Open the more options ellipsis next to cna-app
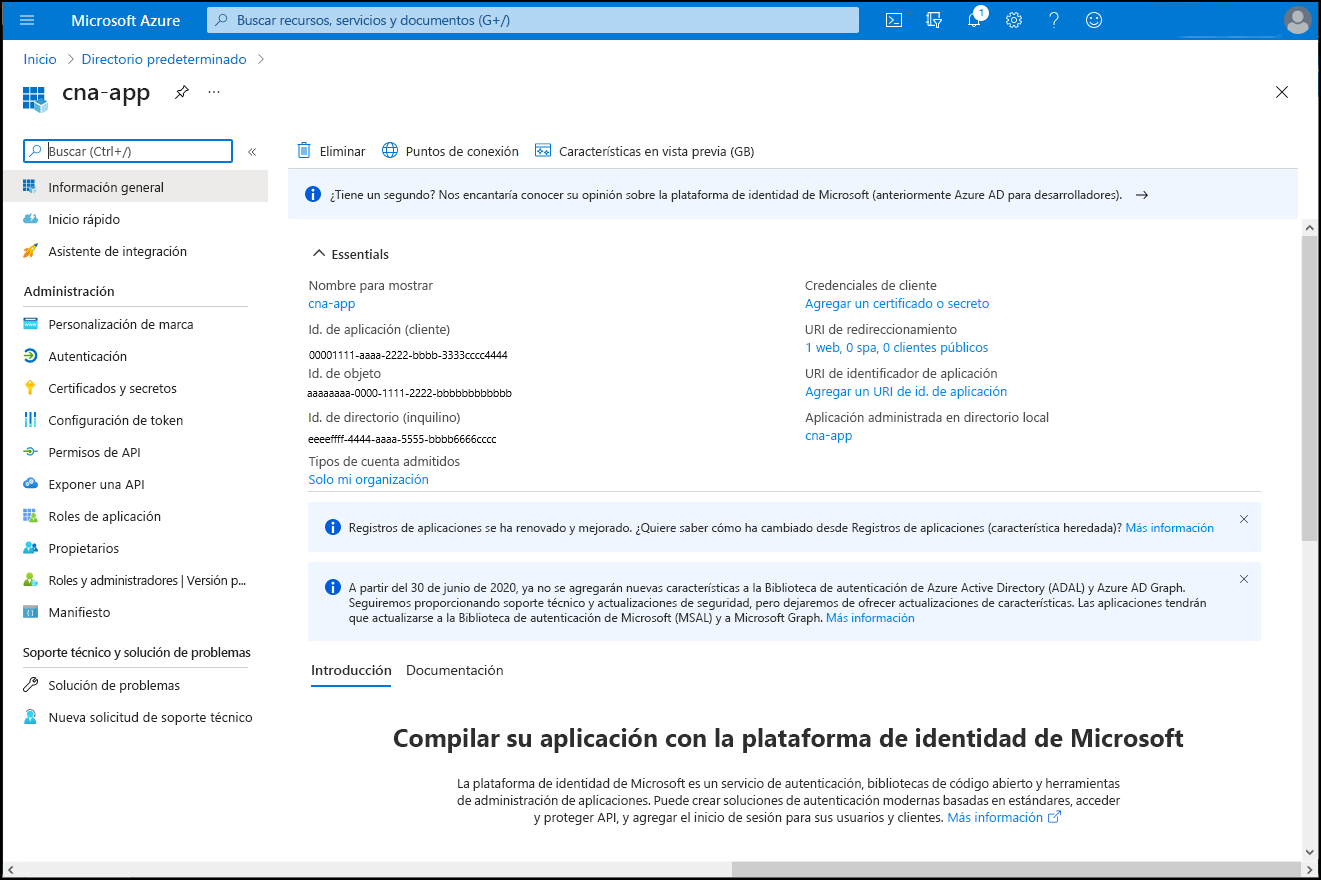 coord(214,92)
